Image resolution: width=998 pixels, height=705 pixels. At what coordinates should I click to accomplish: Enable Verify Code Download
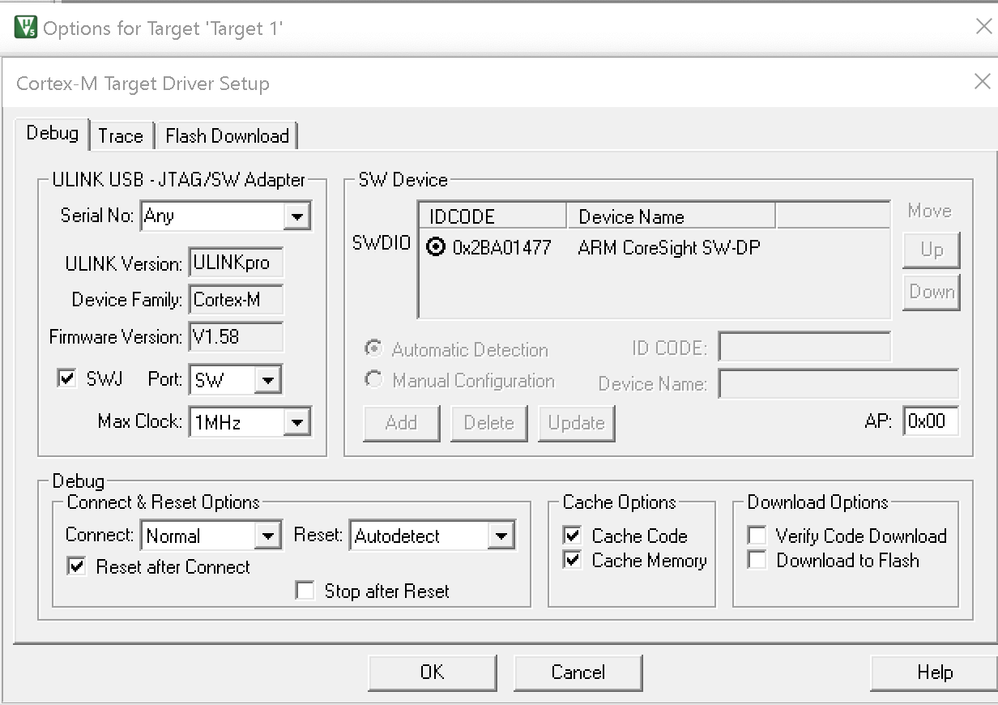[x=757, y=535]
